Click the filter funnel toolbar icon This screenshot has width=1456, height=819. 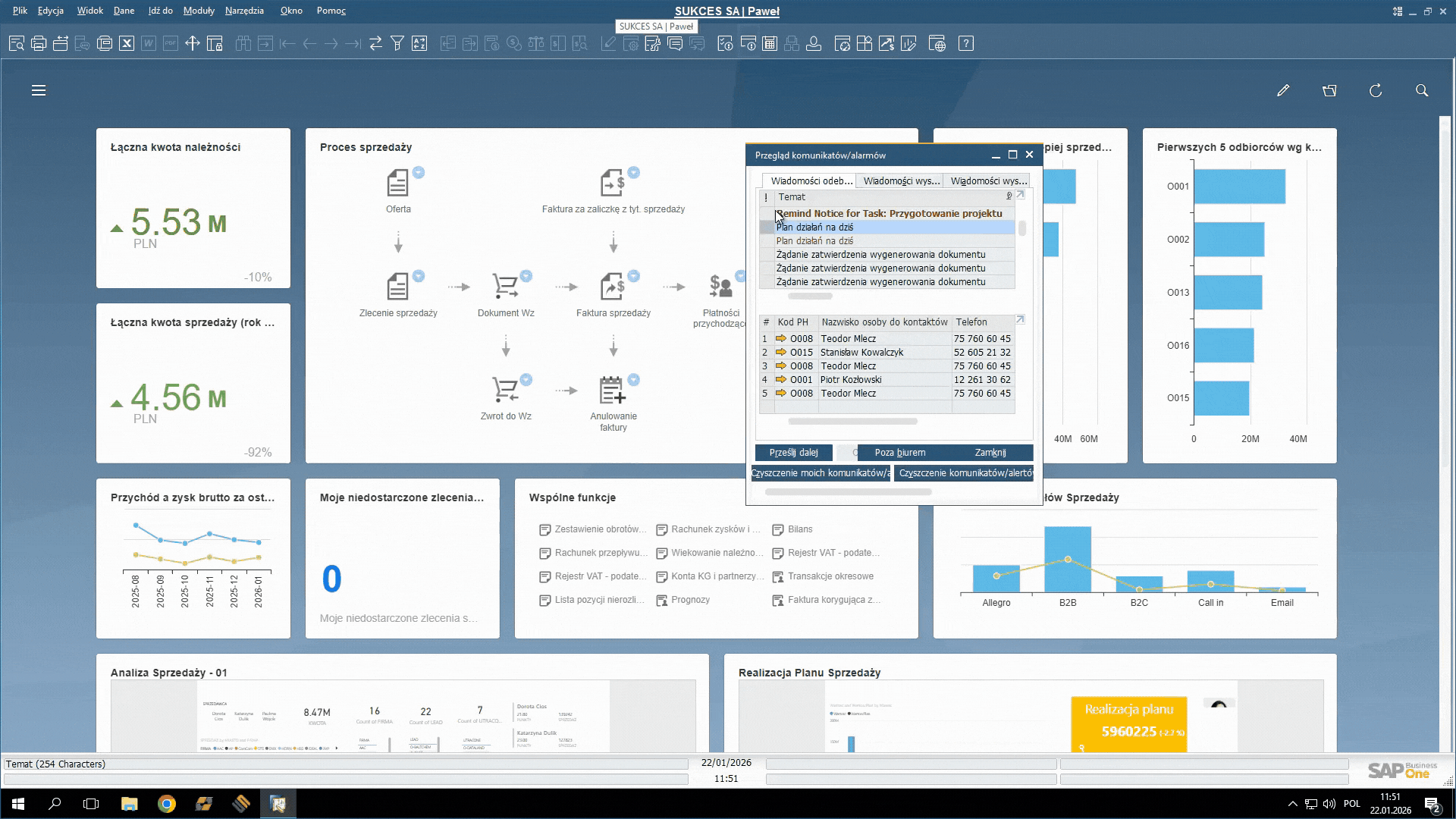pyautogui.click(x=397, y=43)
